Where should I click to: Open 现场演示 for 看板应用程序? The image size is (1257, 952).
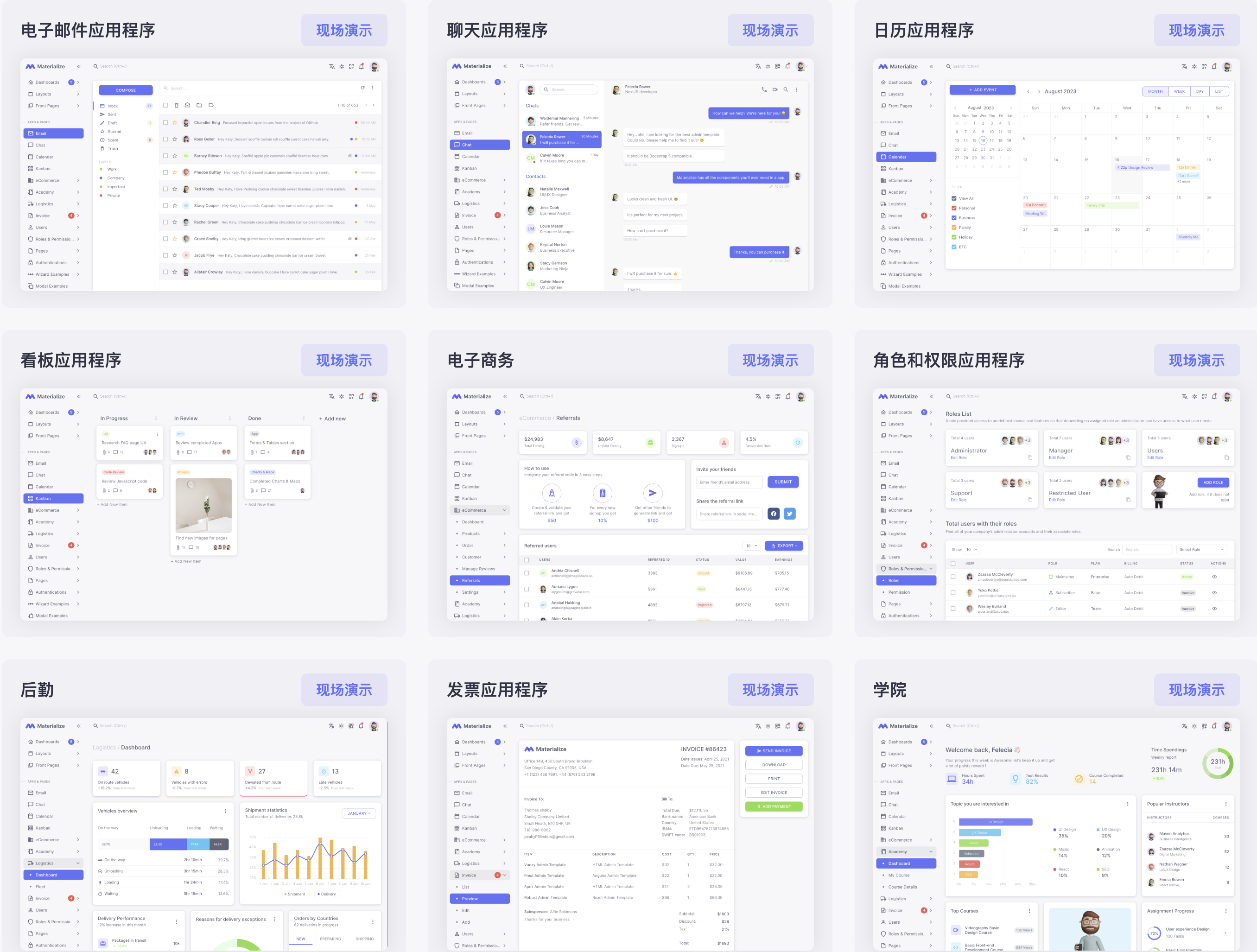pyautogui.click(x=344, y=360)
